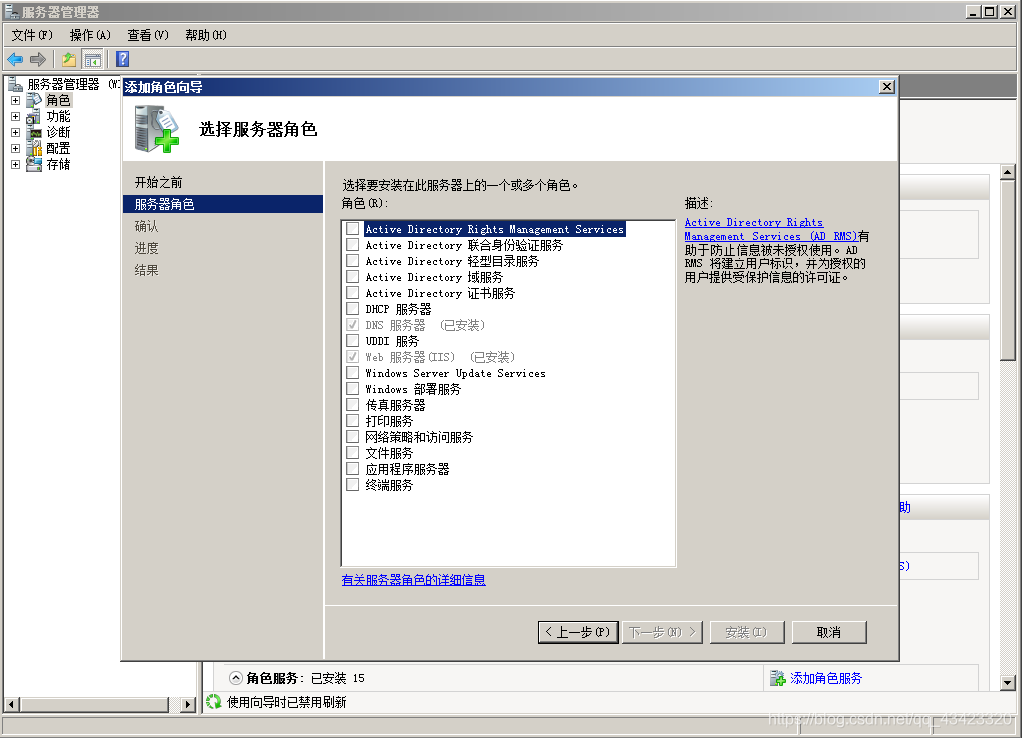Image resolution: width=1022 pixels, height=738 pixels.
Task: Select 应用程序服务器 checkbox
Action: tap(353, 468)
